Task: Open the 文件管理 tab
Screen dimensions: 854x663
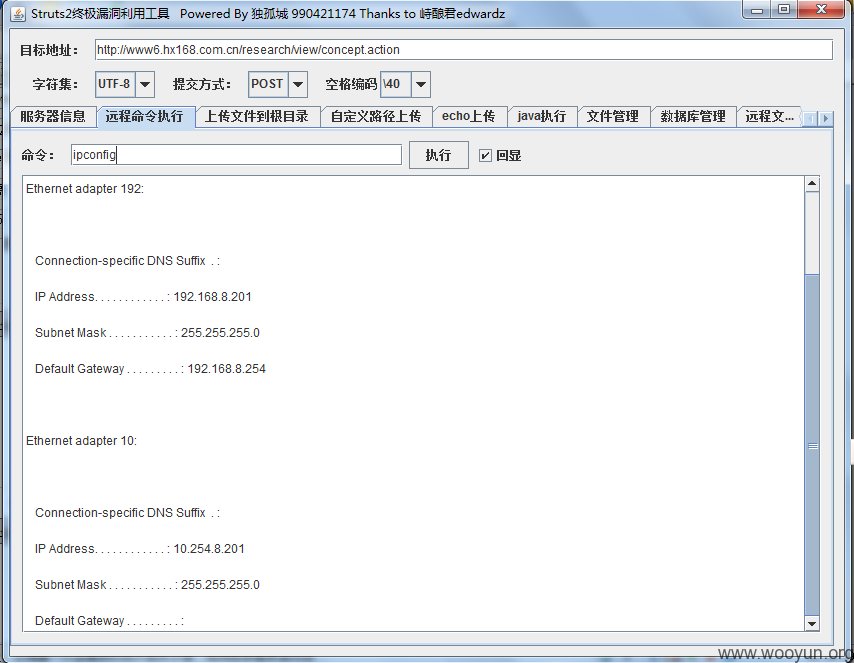Action: pyautogui.click(x=613, y=117)
